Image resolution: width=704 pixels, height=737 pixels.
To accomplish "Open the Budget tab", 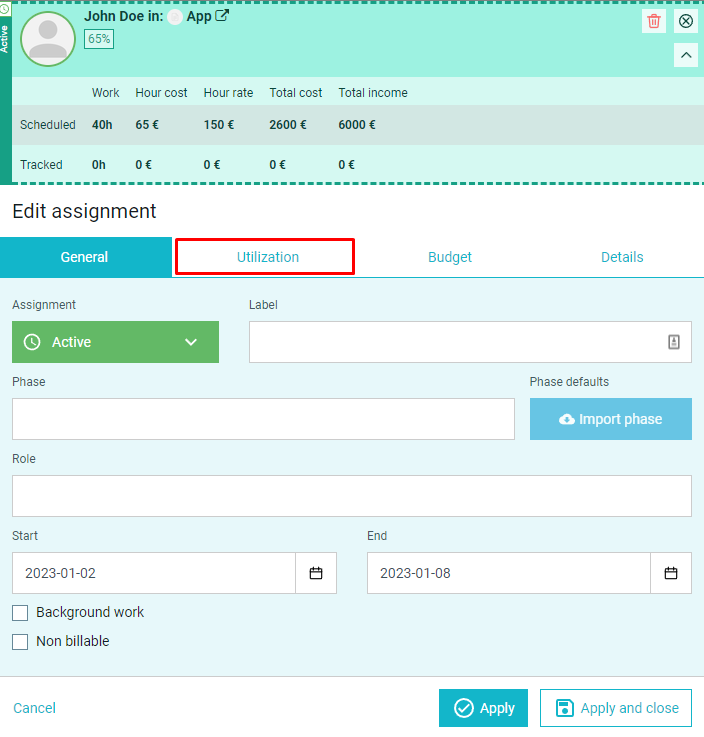I will point(450,257).
